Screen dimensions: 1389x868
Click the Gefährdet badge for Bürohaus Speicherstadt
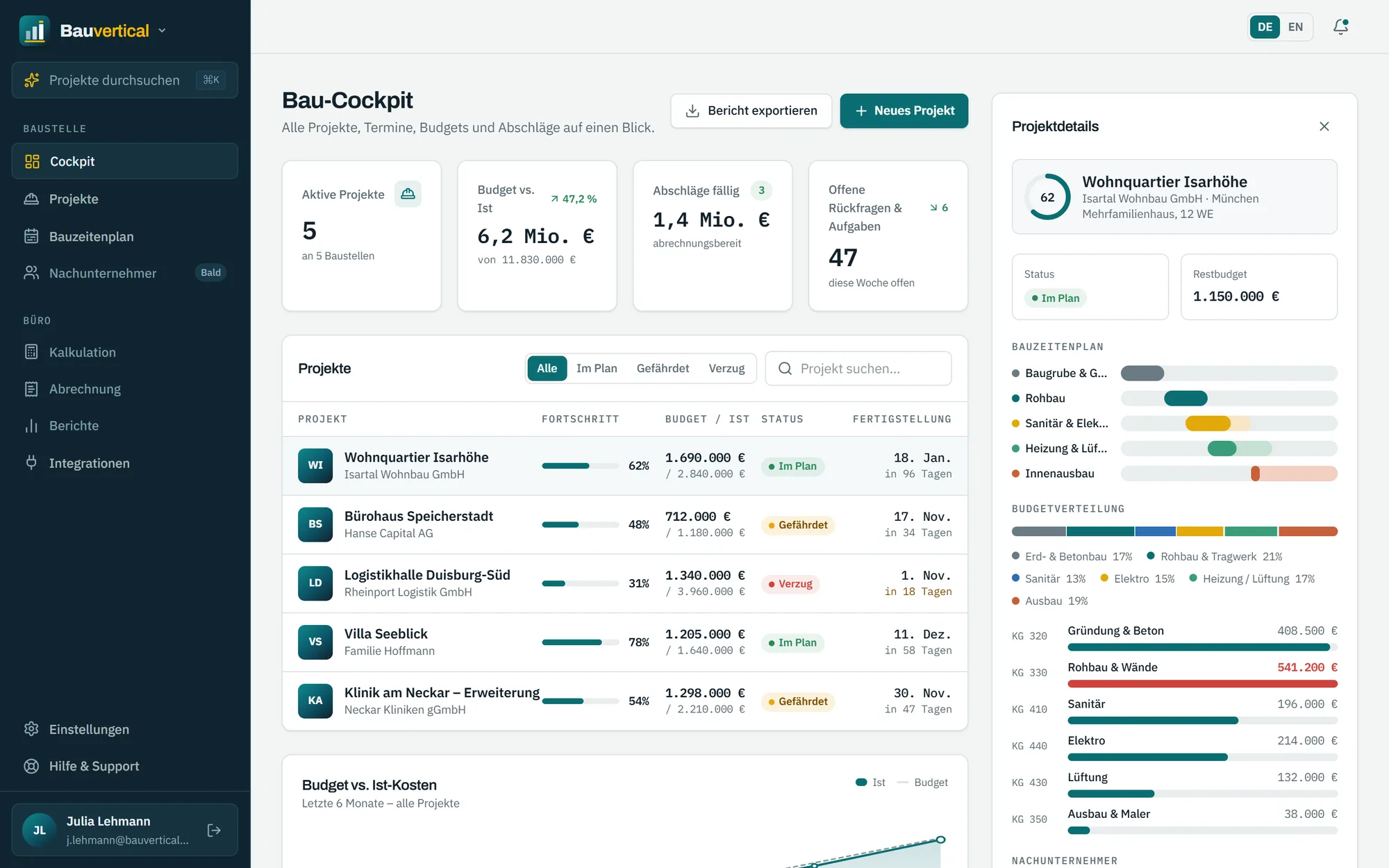pos(798,525)
